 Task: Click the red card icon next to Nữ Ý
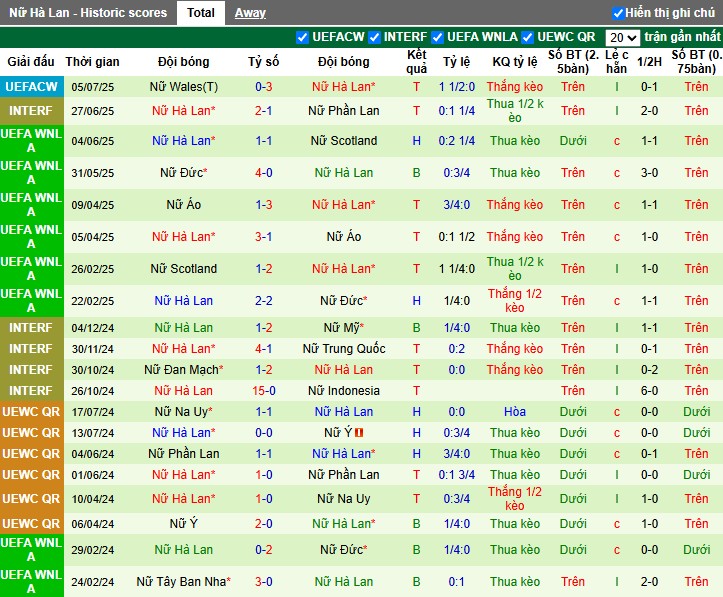[359, 432]
